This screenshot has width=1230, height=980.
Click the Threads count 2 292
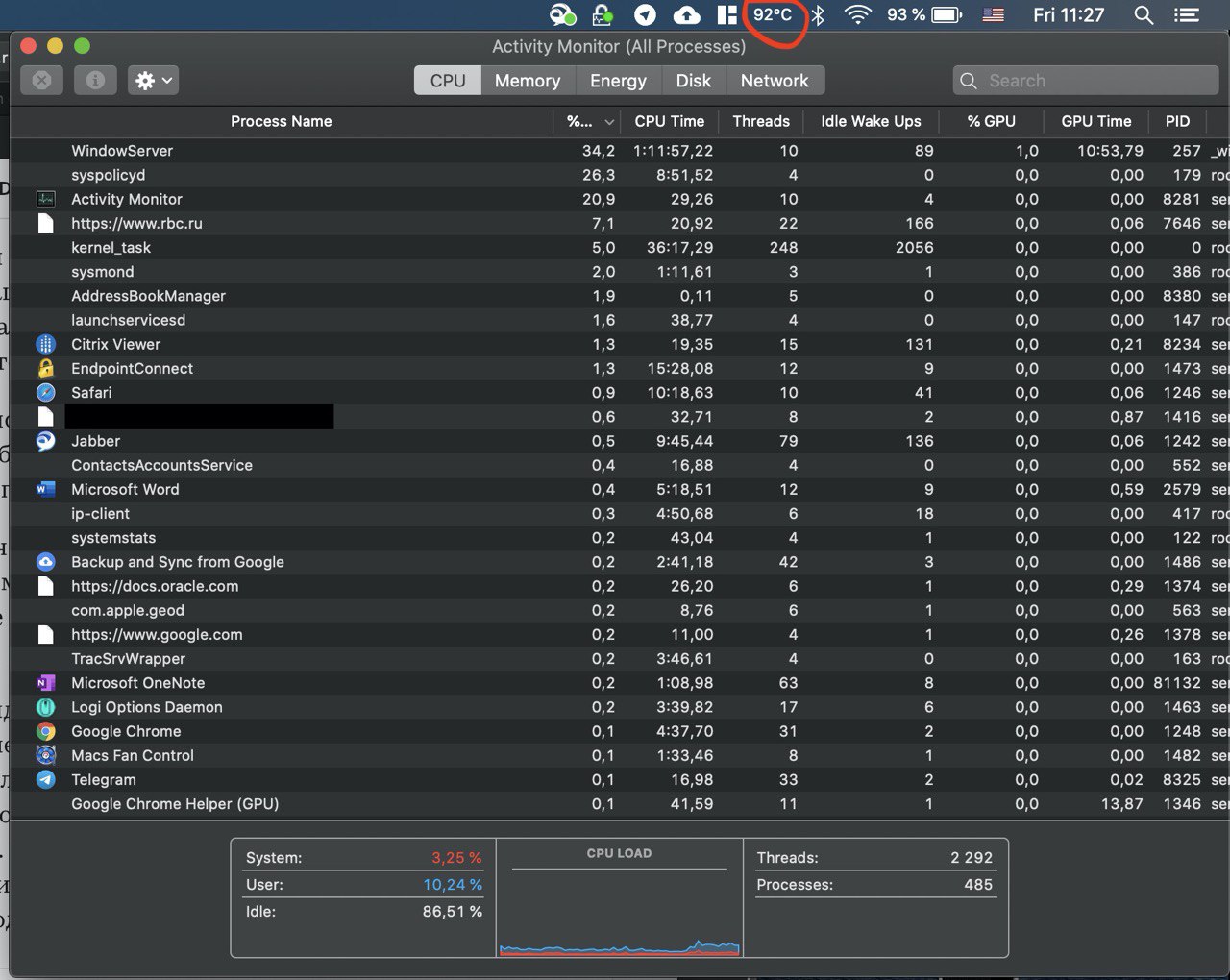pos(972,858)
